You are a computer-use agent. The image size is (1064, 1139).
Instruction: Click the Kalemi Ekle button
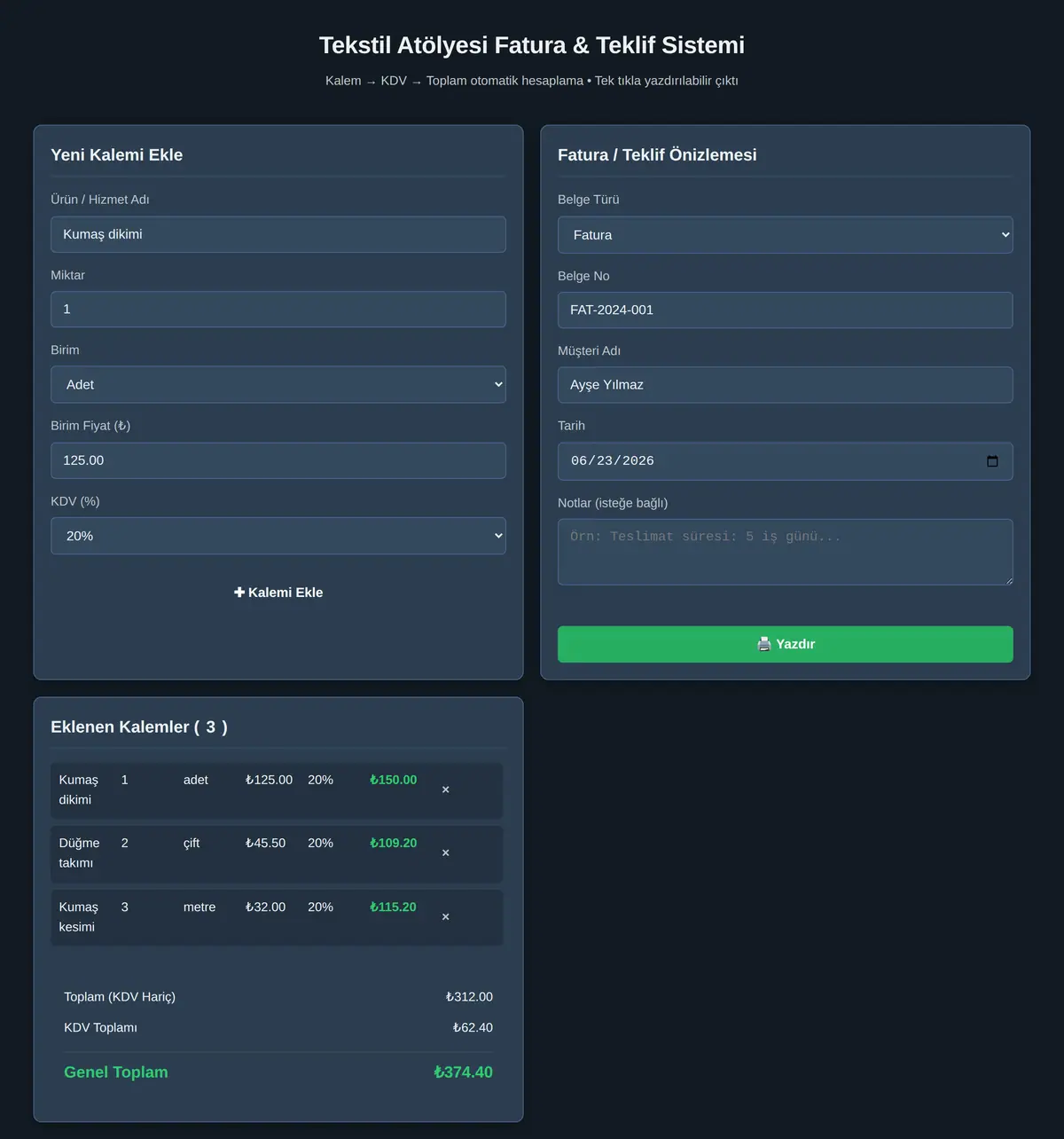278,593
